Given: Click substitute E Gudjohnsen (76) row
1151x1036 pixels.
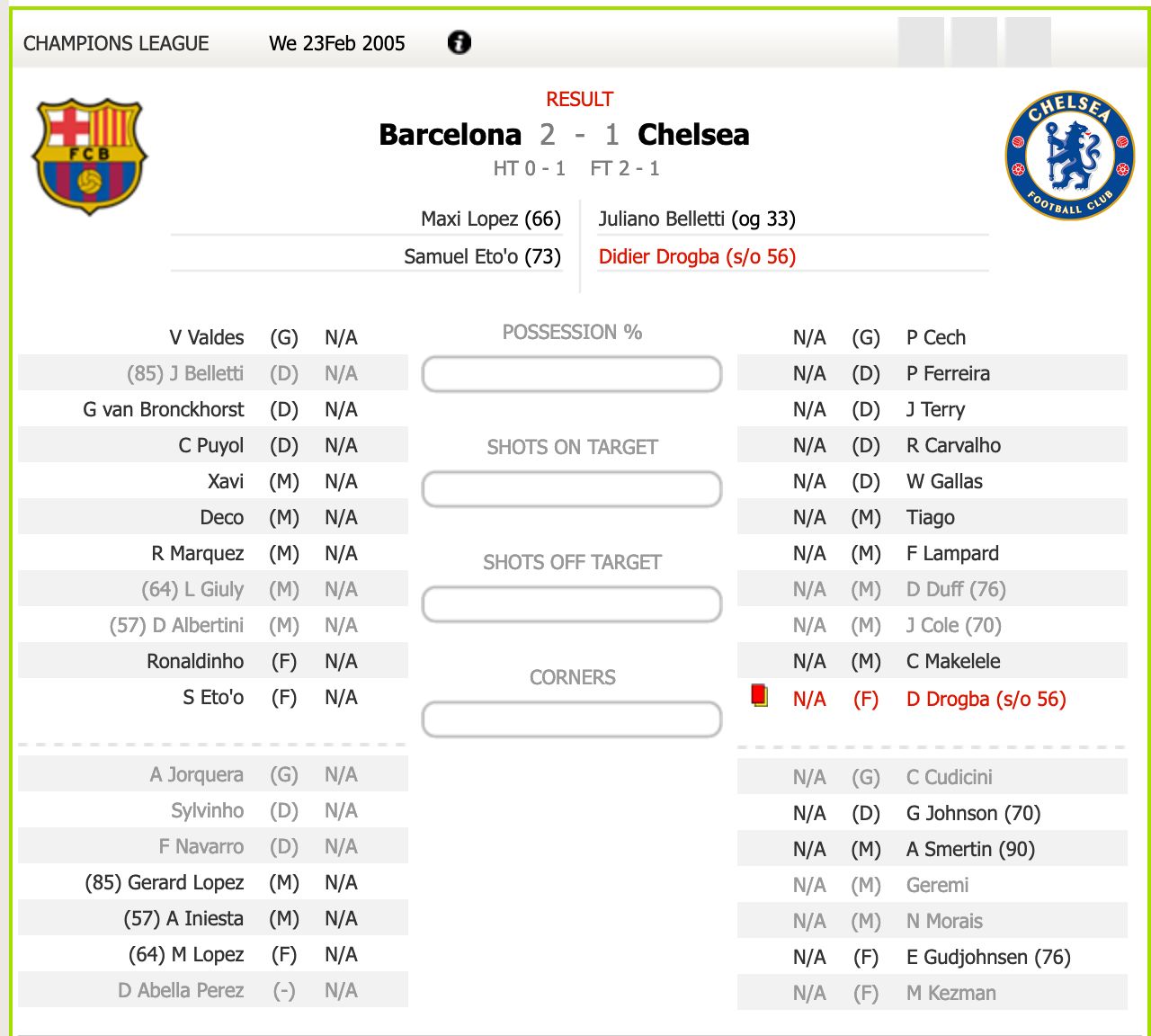Looking at the screenshot, I should pyautogui.click(x=932, y=957).
